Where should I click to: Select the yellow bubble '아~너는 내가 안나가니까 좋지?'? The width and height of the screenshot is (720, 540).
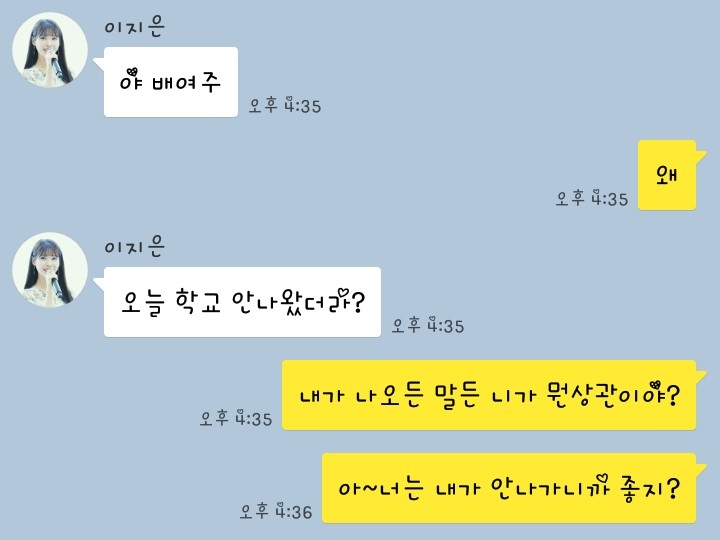509,488
